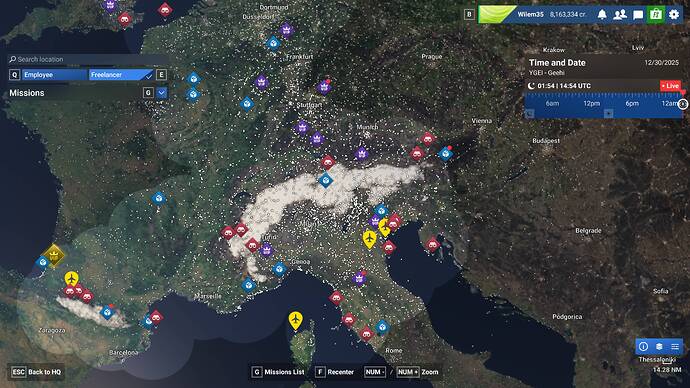Click the Missions heading
This screenshot has width=690, height=388.
pos(27,93)
